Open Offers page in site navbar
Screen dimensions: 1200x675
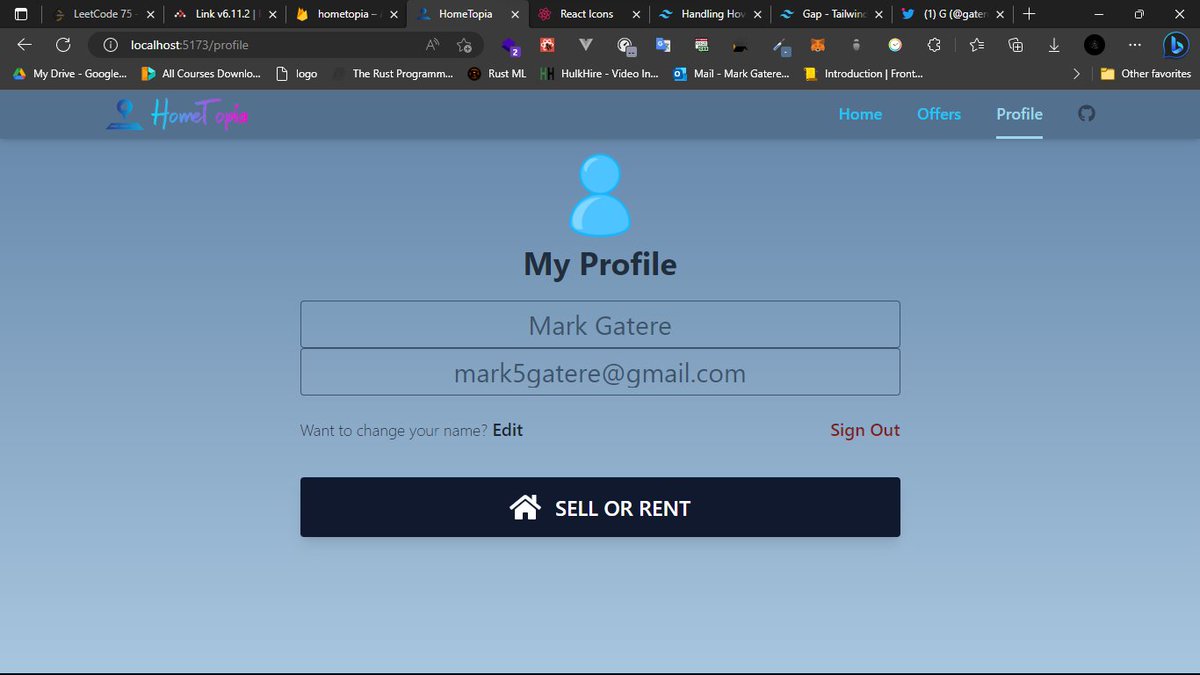(939, 114)
